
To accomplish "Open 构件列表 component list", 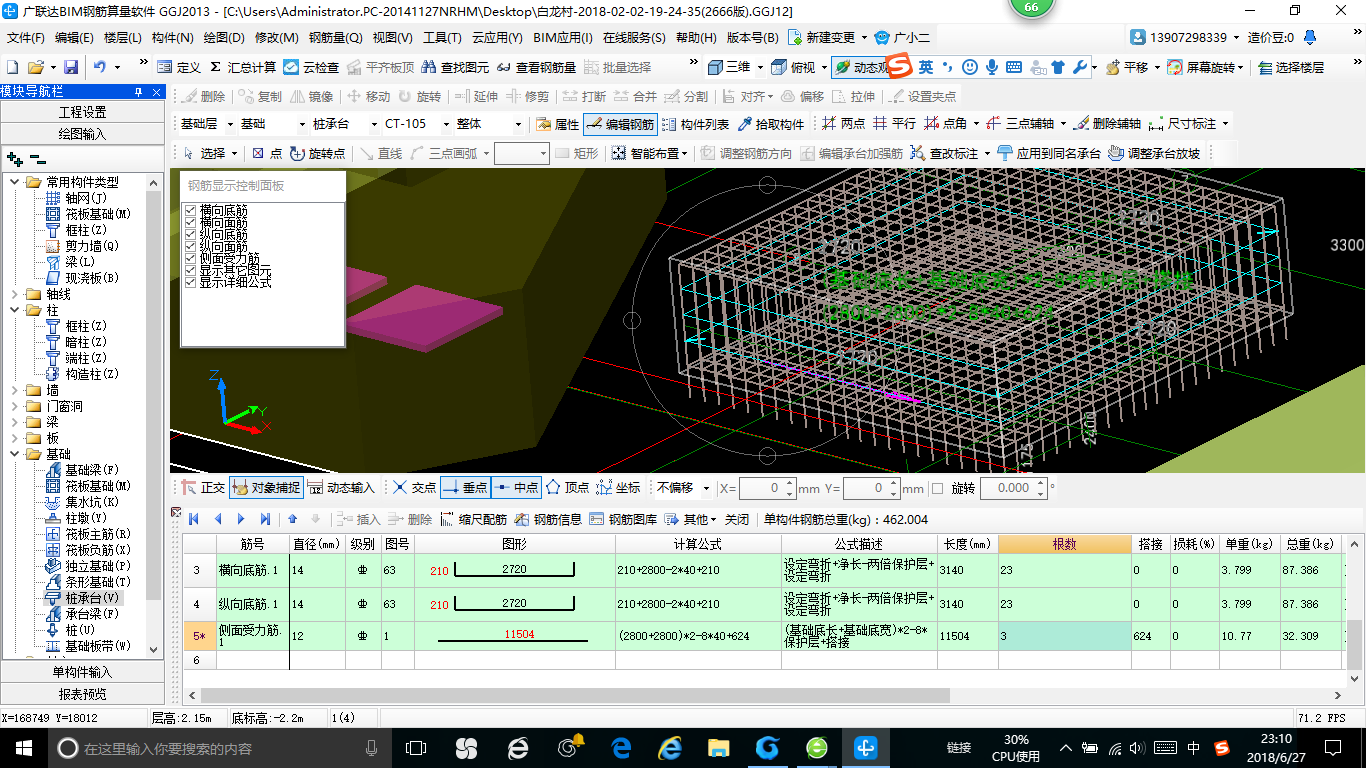I will pyautogui.click(x=695, y=124).
